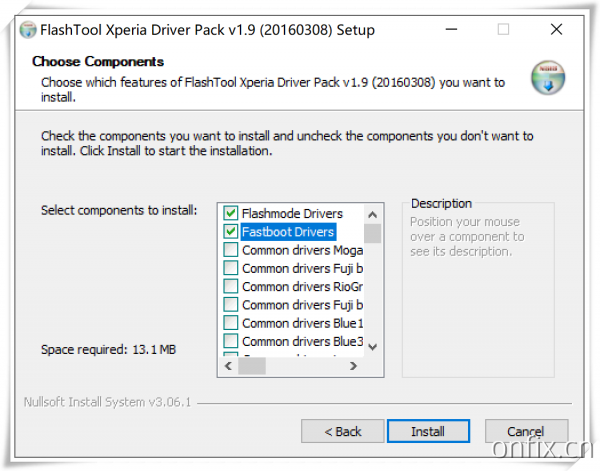Tick the Common drivers RioGr checkbox

pyautogui.click(x=231, y=287)
